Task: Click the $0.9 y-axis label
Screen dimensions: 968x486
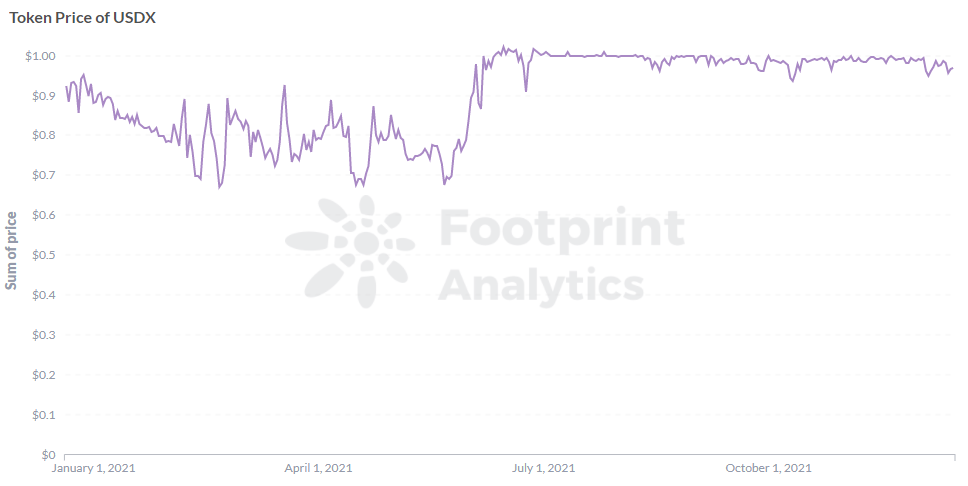Action: click(44, 96)
